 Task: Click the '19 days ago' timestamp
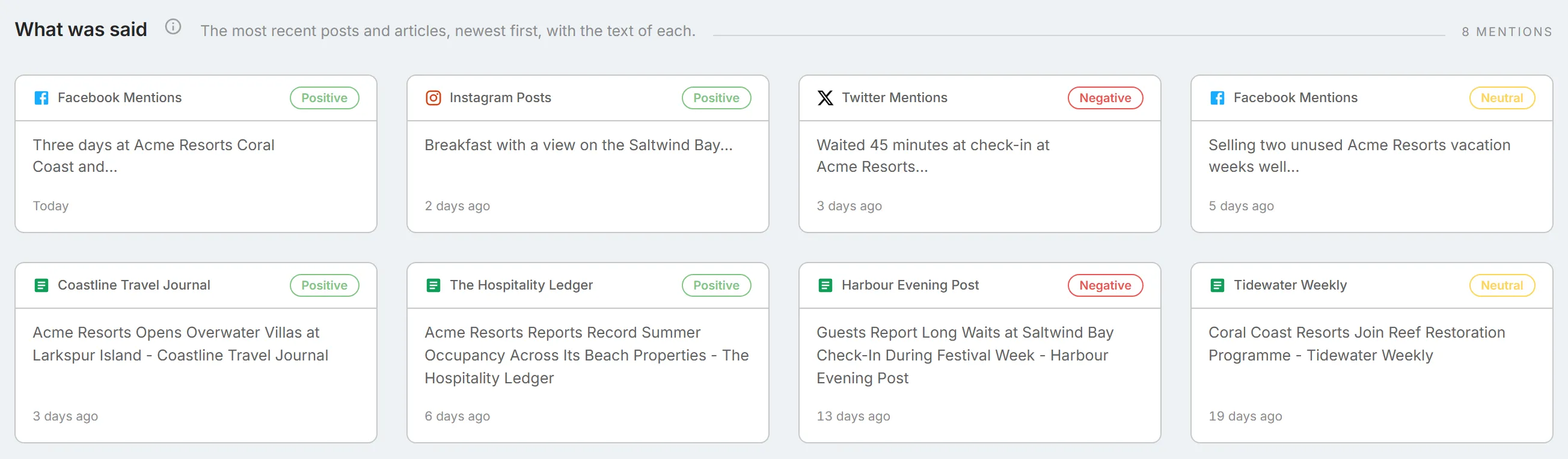pyautogui.click(x=1245, y=416)
